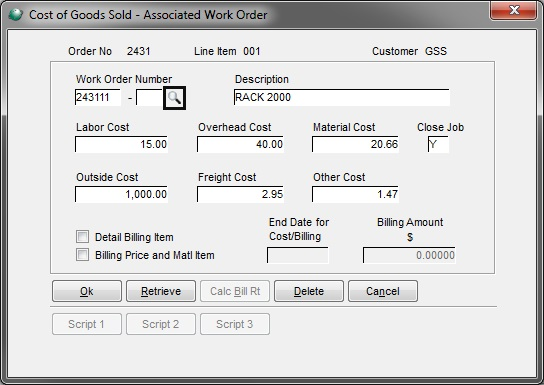Select the Other Cost field 1.47

click(x=355, y=194)
